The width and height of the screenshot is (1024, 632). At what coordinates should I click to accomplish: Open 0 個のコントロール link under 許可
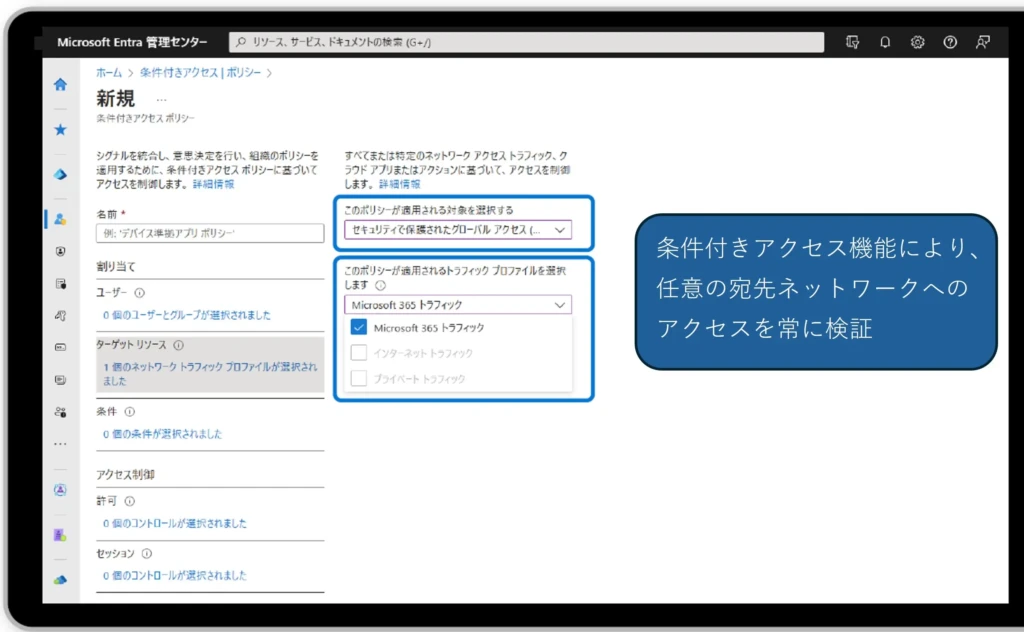[175, 523]
